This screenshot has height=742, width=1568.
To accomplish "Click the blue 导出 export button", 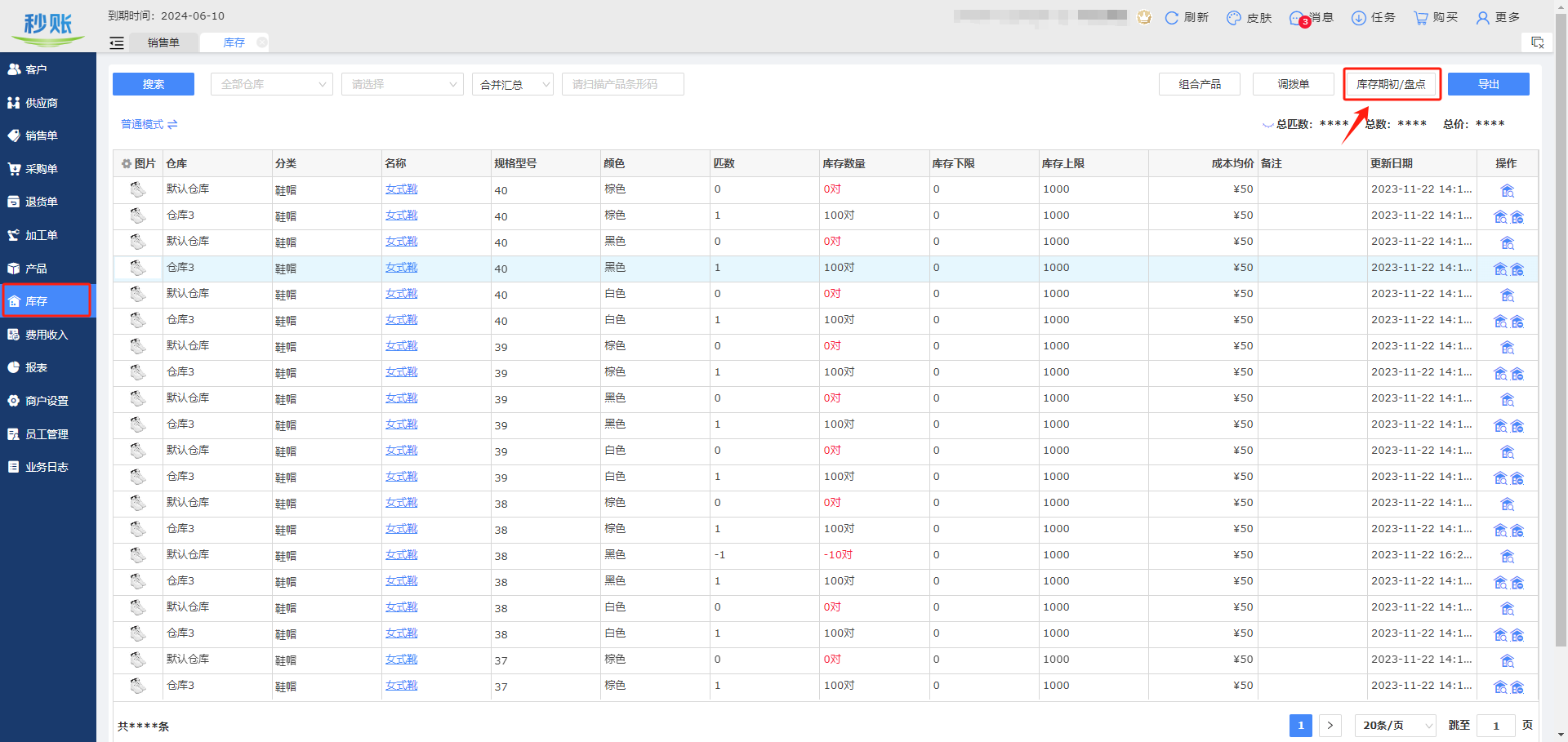I will pyautogui.click(x=1489, y=84).
